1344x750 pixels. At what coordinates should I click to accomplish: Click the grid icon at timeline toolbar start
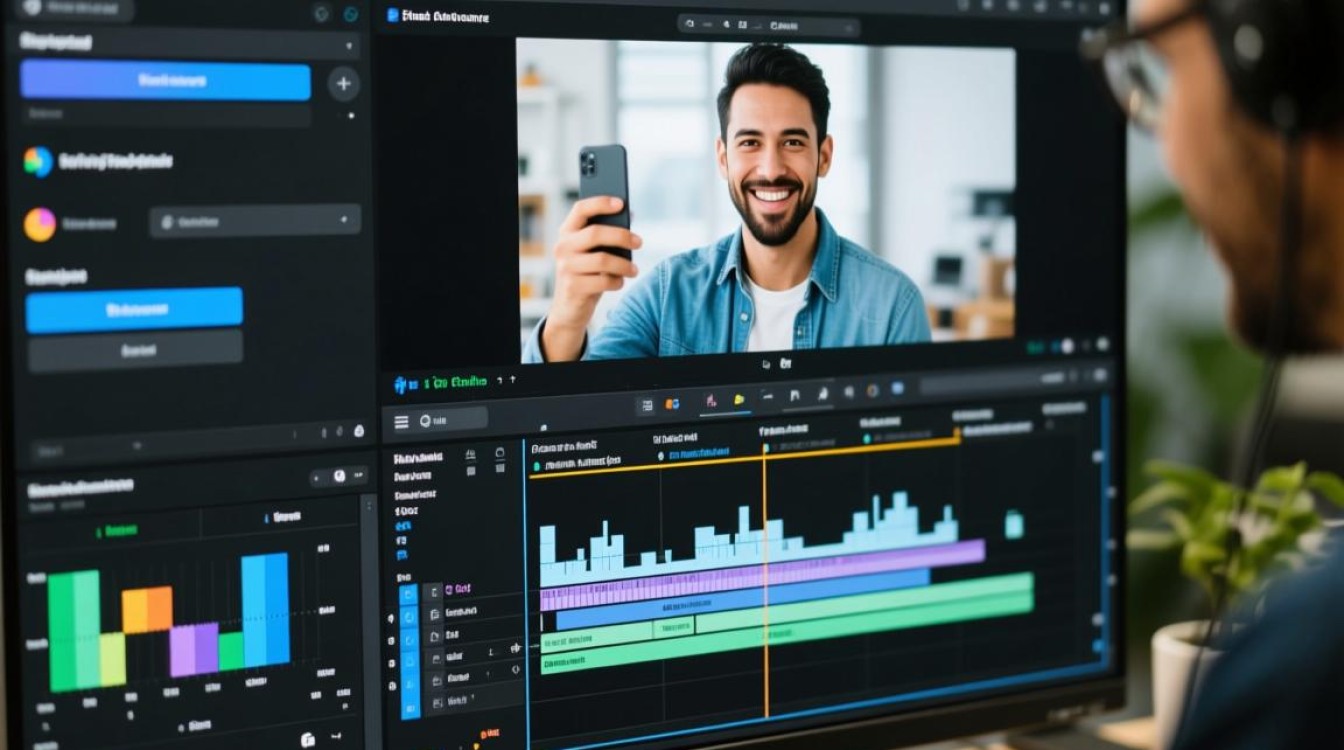click(646, 405)
